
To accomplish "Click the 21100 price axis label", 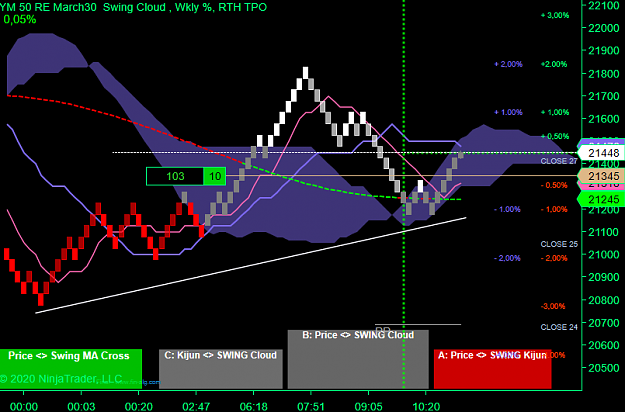I will click(603, 232).
